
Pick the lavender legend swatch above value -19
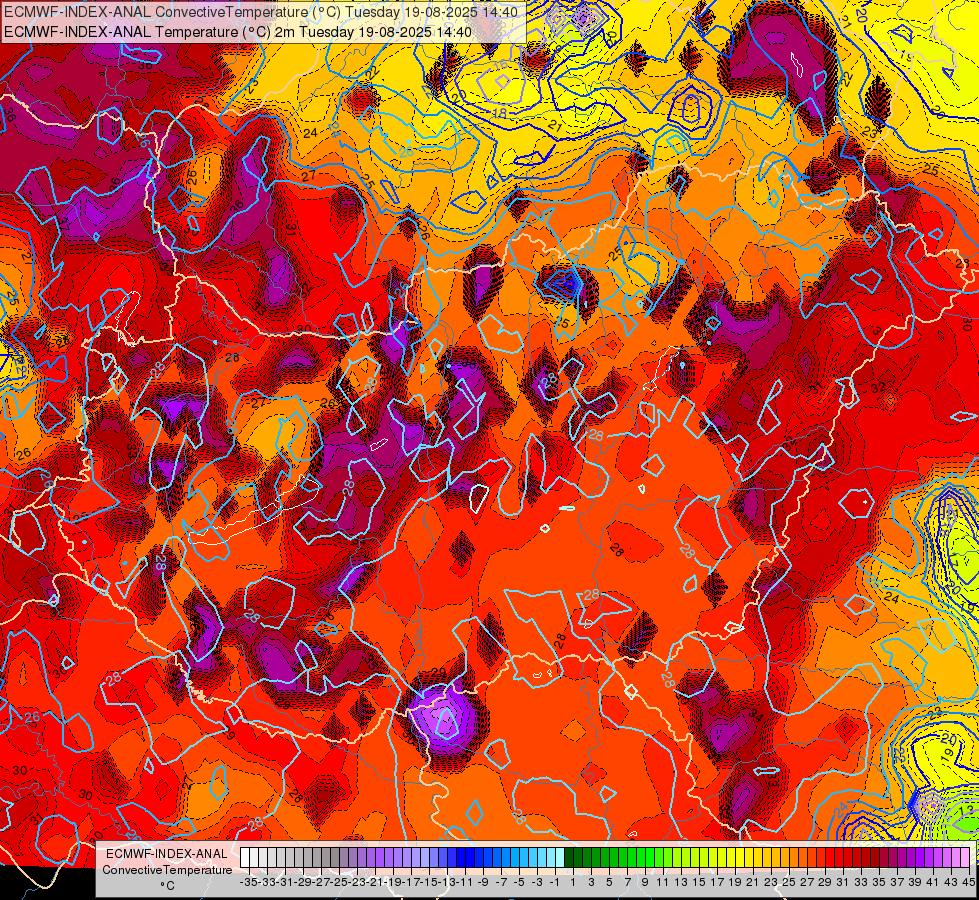[389, 858]
